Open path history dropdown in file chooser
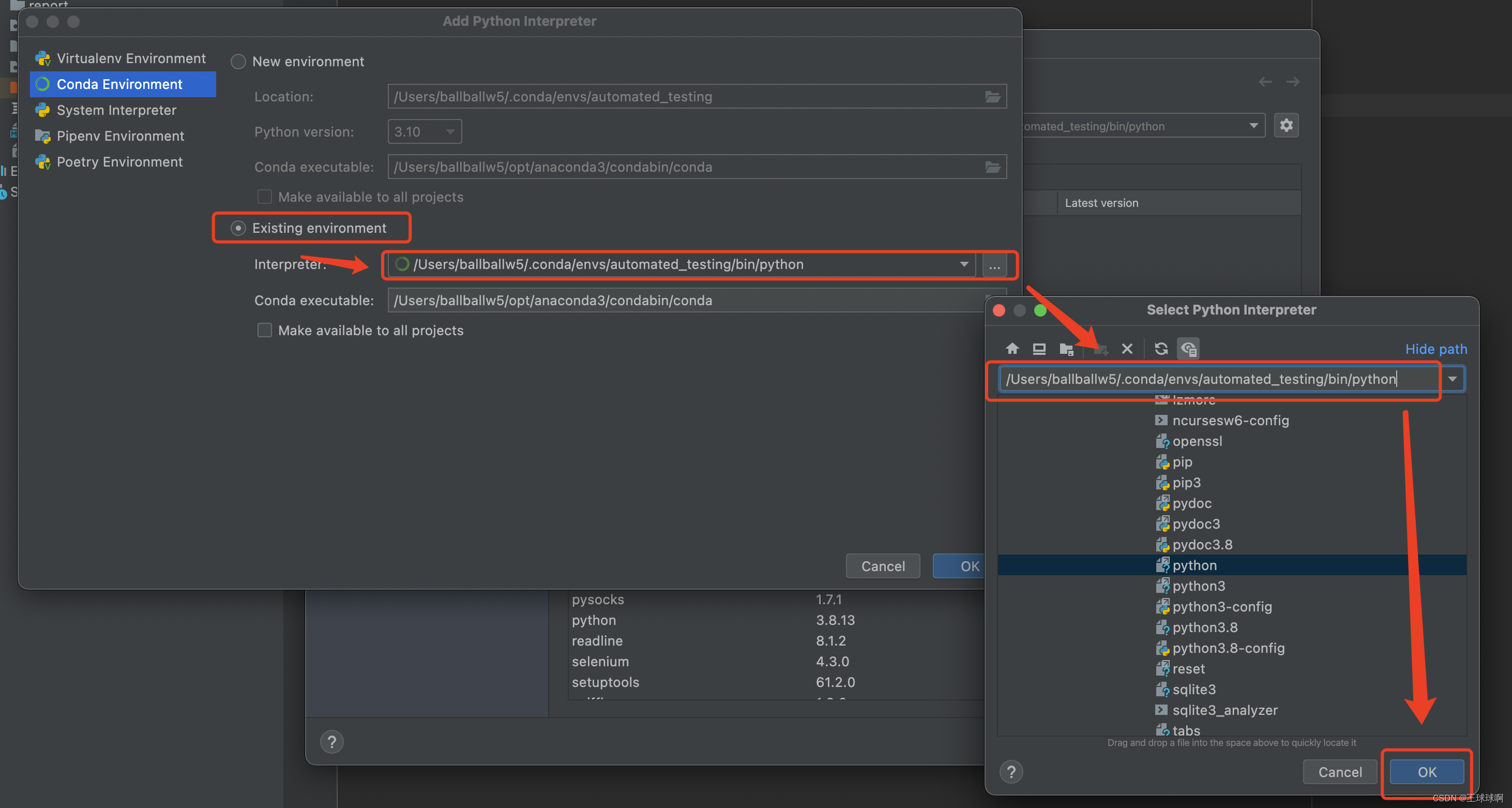The height and width of the screenshot is (808, 1512). 1452,379
